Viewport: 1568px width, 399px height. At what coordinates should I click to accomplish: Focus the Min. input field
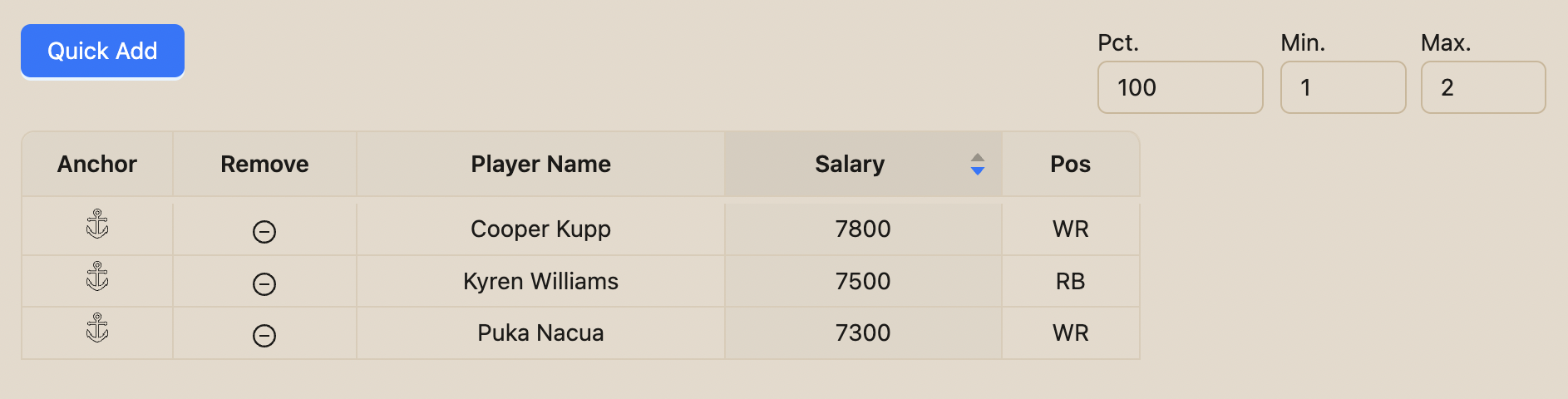[x=1343, y=87]
